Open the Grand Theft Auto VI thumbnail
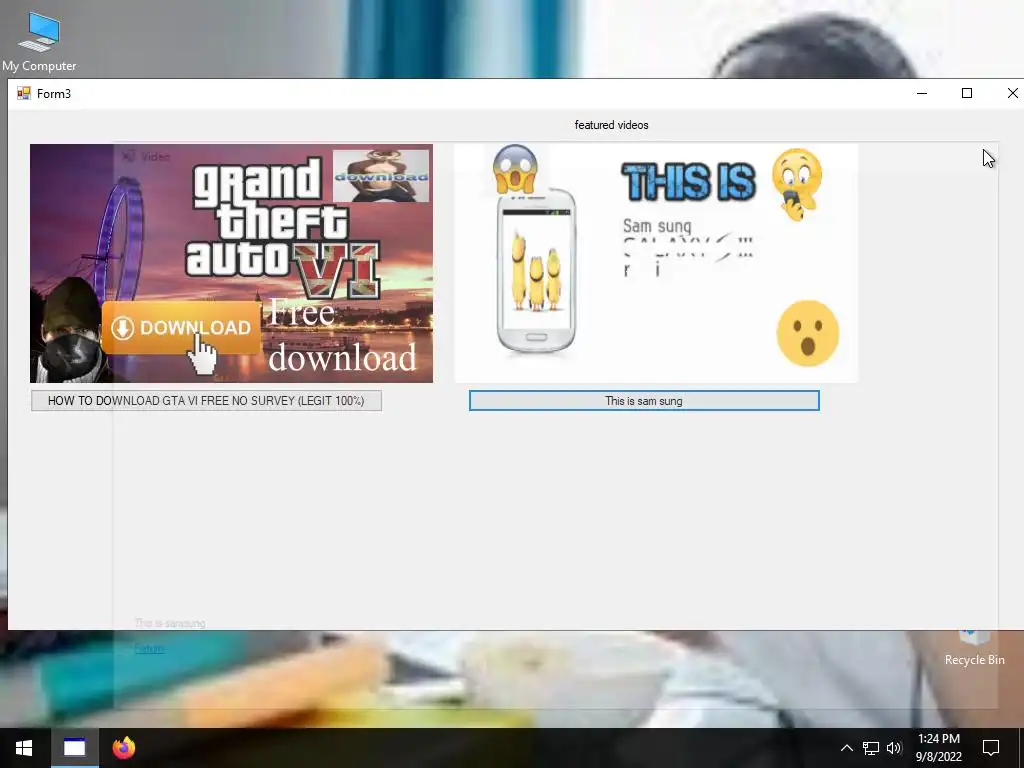Image resolution: width=1024 pixels, height=768 pixels. pyautogui.click(x=231, y=263)
